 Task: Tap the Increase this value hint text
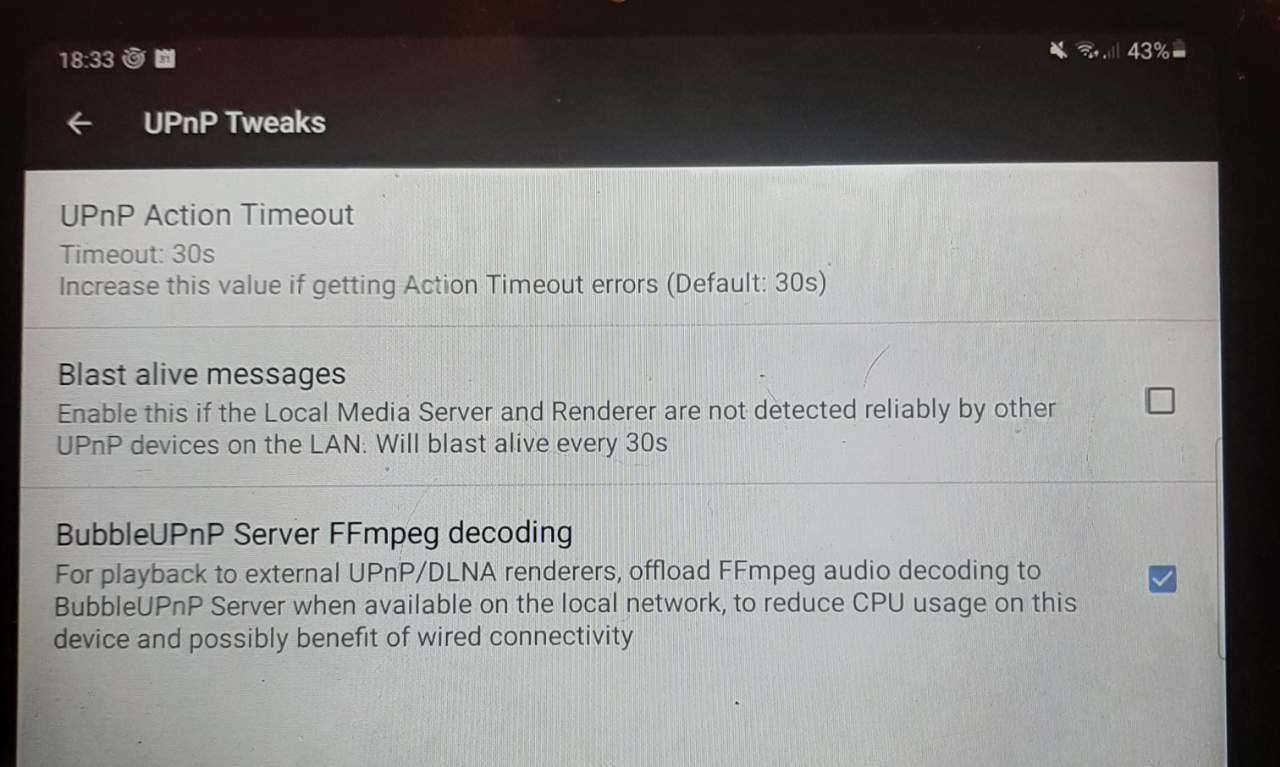(x=443, y=285)
